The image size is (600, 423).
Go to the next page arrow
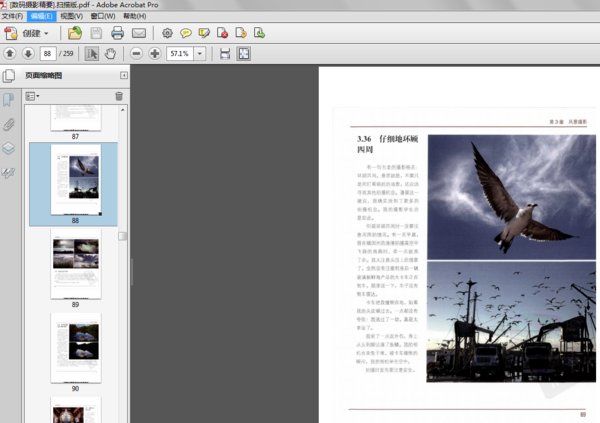28,53
